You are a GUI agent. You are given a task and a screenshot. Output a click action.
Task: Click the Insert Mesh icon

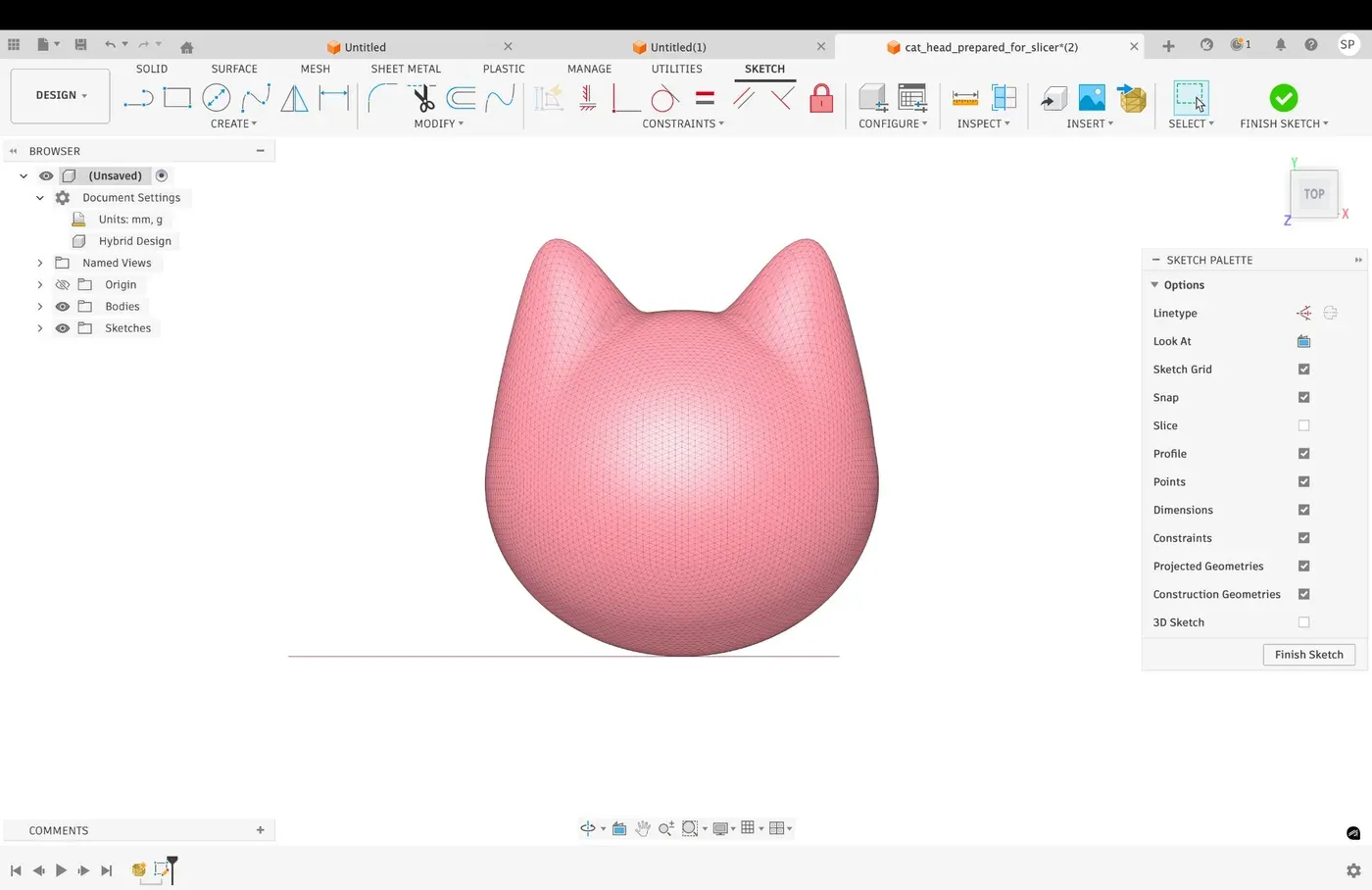click(1132, 98)
